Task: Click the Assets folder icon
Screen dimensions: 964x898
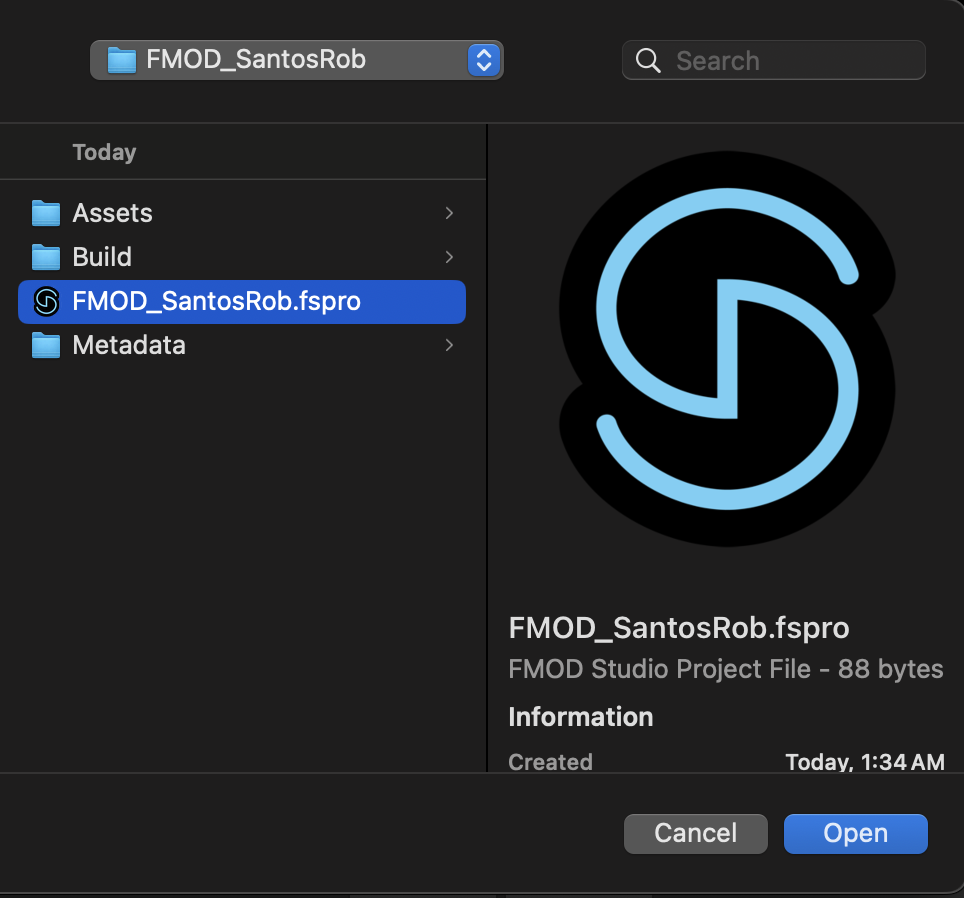Action: (x=46, y=213)
